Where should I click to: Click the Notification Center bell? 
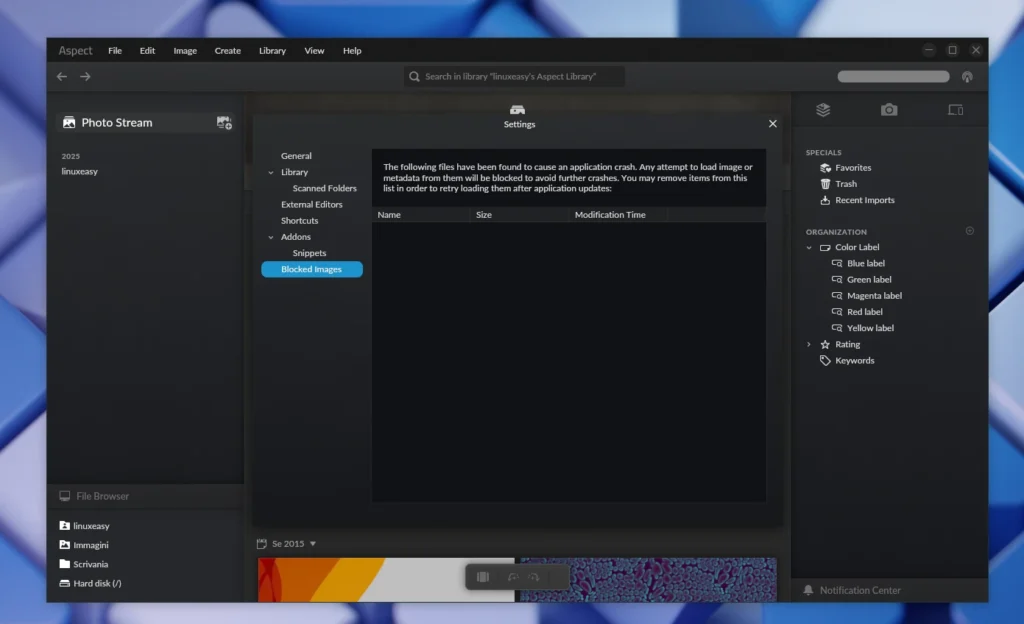808,591
